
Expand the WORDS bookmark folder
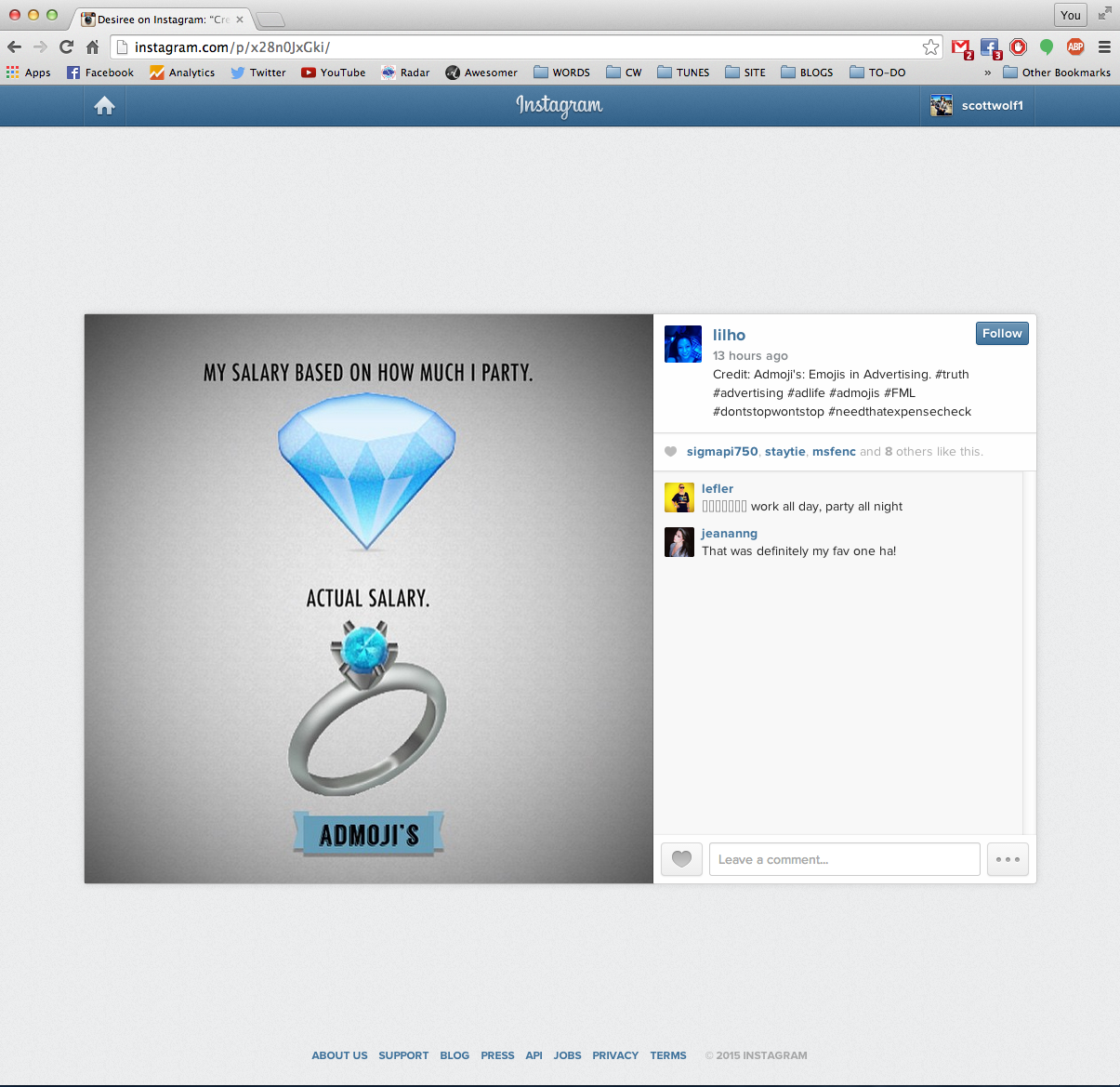click(x=561, y=73)
